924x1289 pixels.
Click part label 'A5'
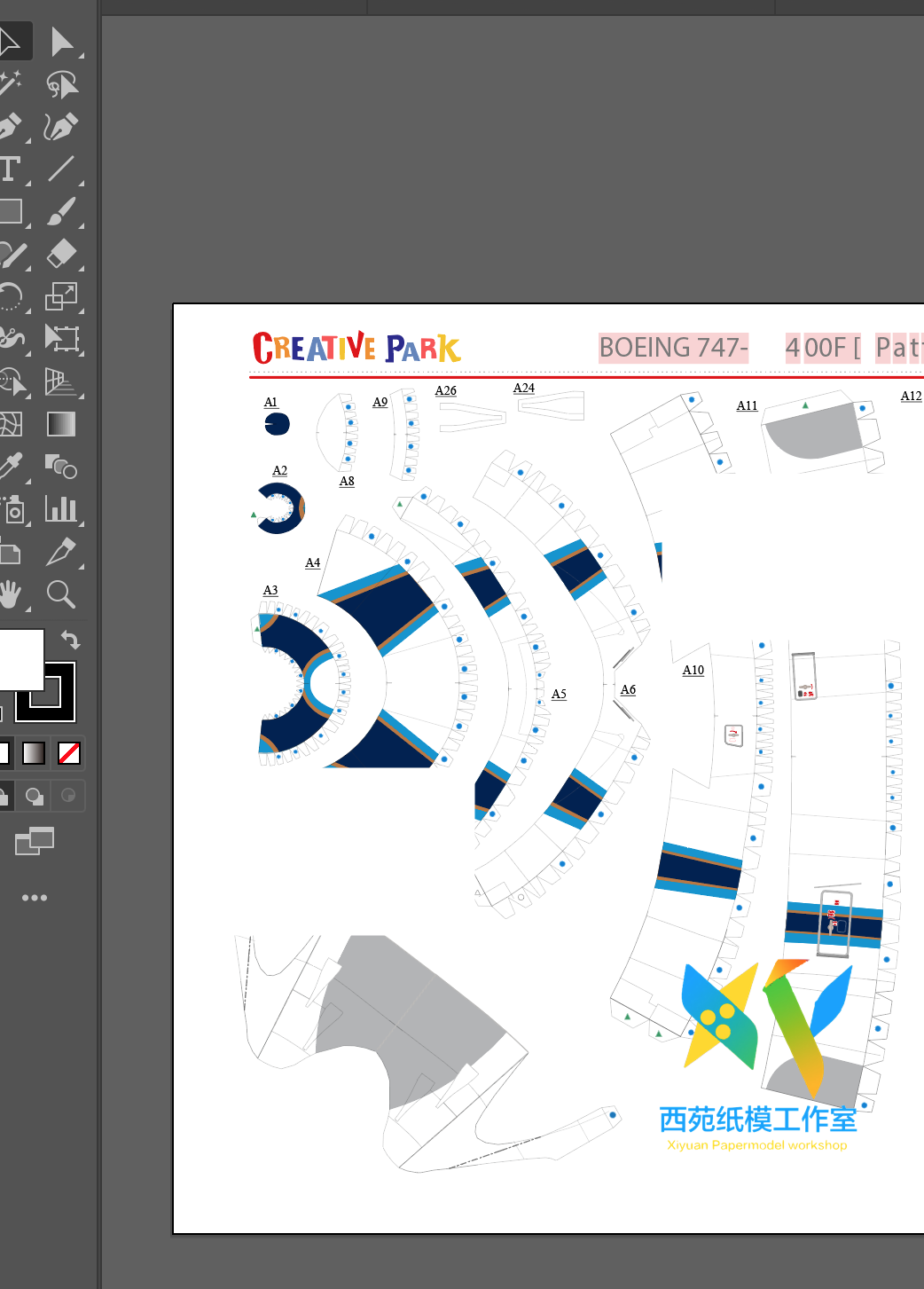[559, 694]
